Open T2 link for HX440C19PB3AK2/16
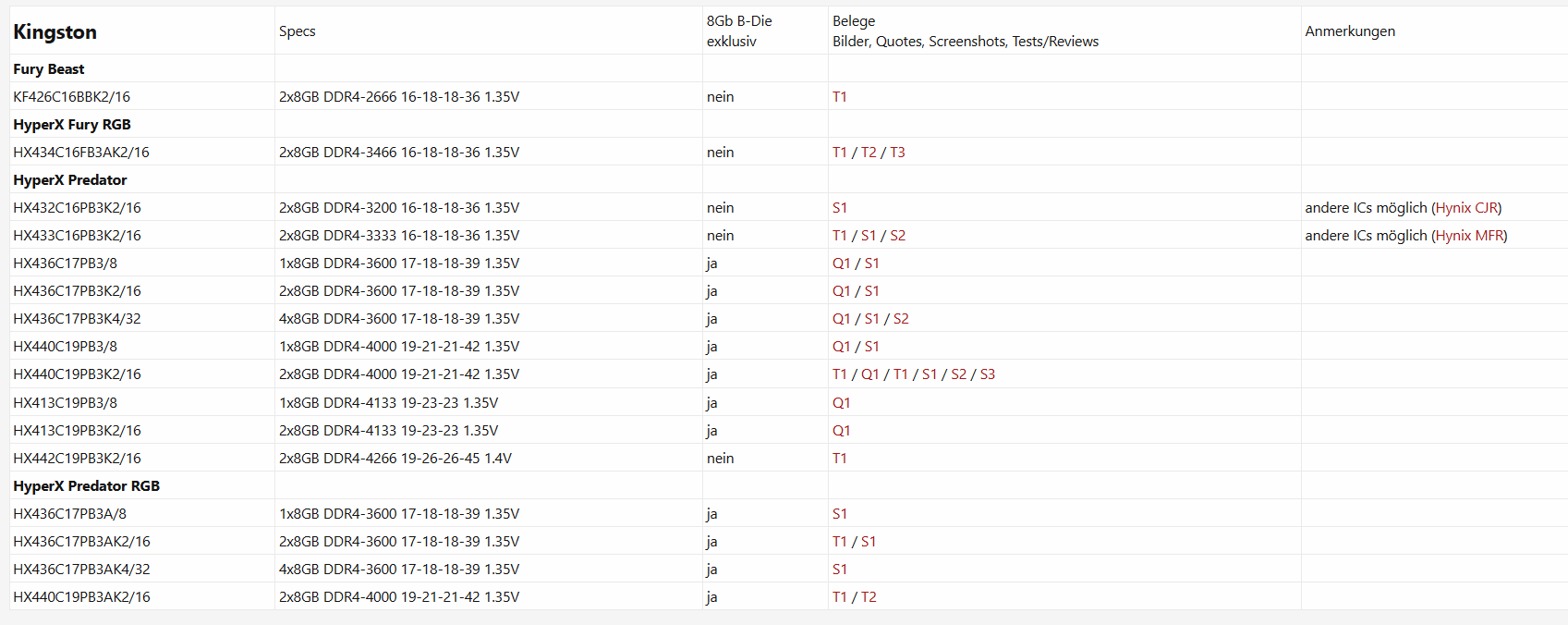 [x=869, y=597]
